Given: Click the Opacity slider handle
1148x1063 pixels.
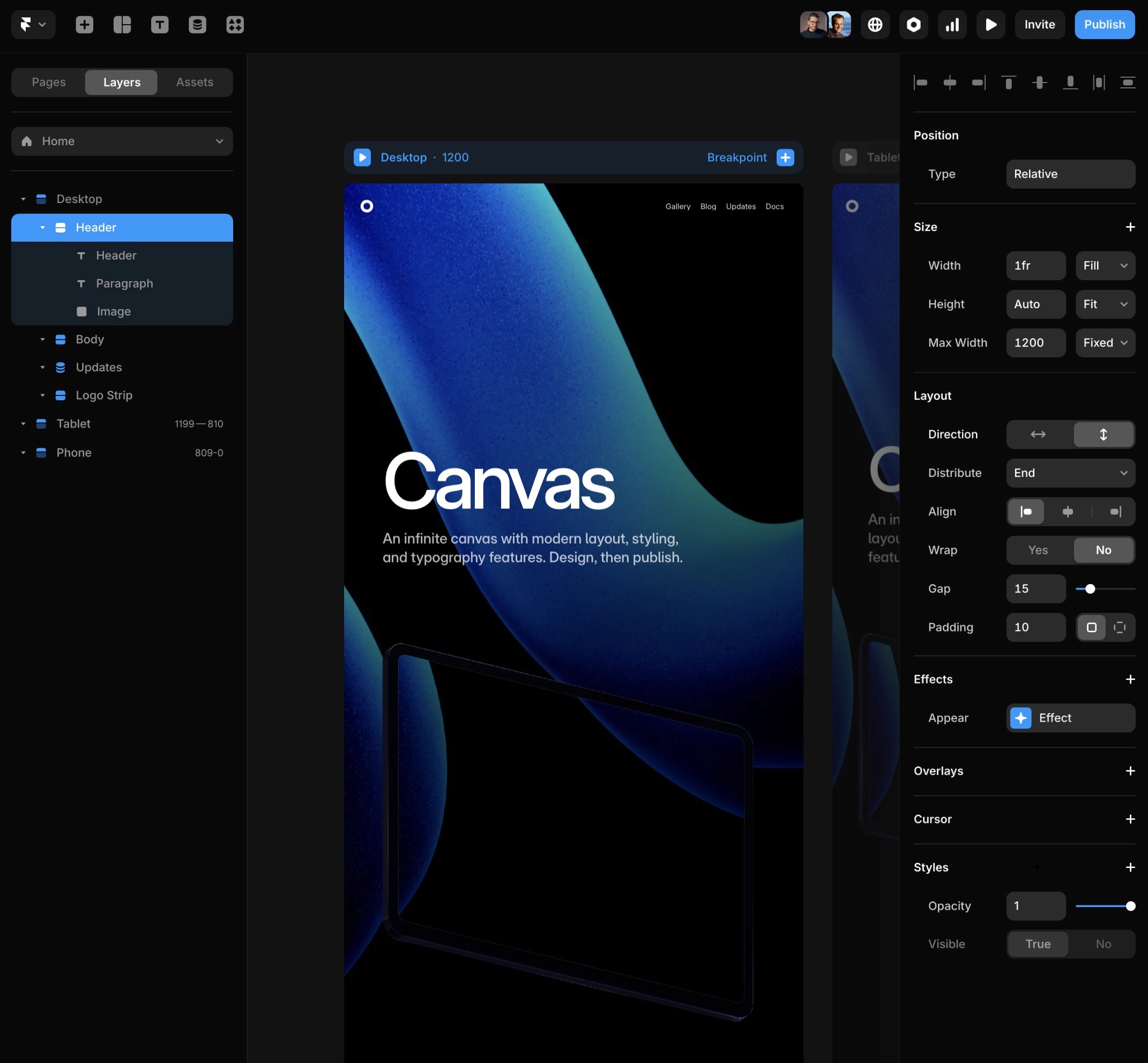Looking at the screenshot, I should (x=1130, y=906).
